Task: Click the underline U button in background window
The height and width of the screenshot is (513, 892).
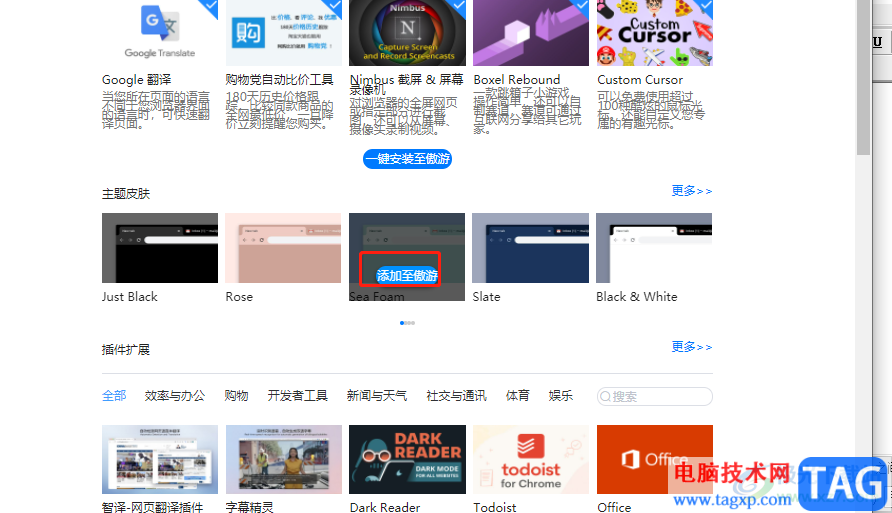Action: pyautogui.click(x=877, y=42)
